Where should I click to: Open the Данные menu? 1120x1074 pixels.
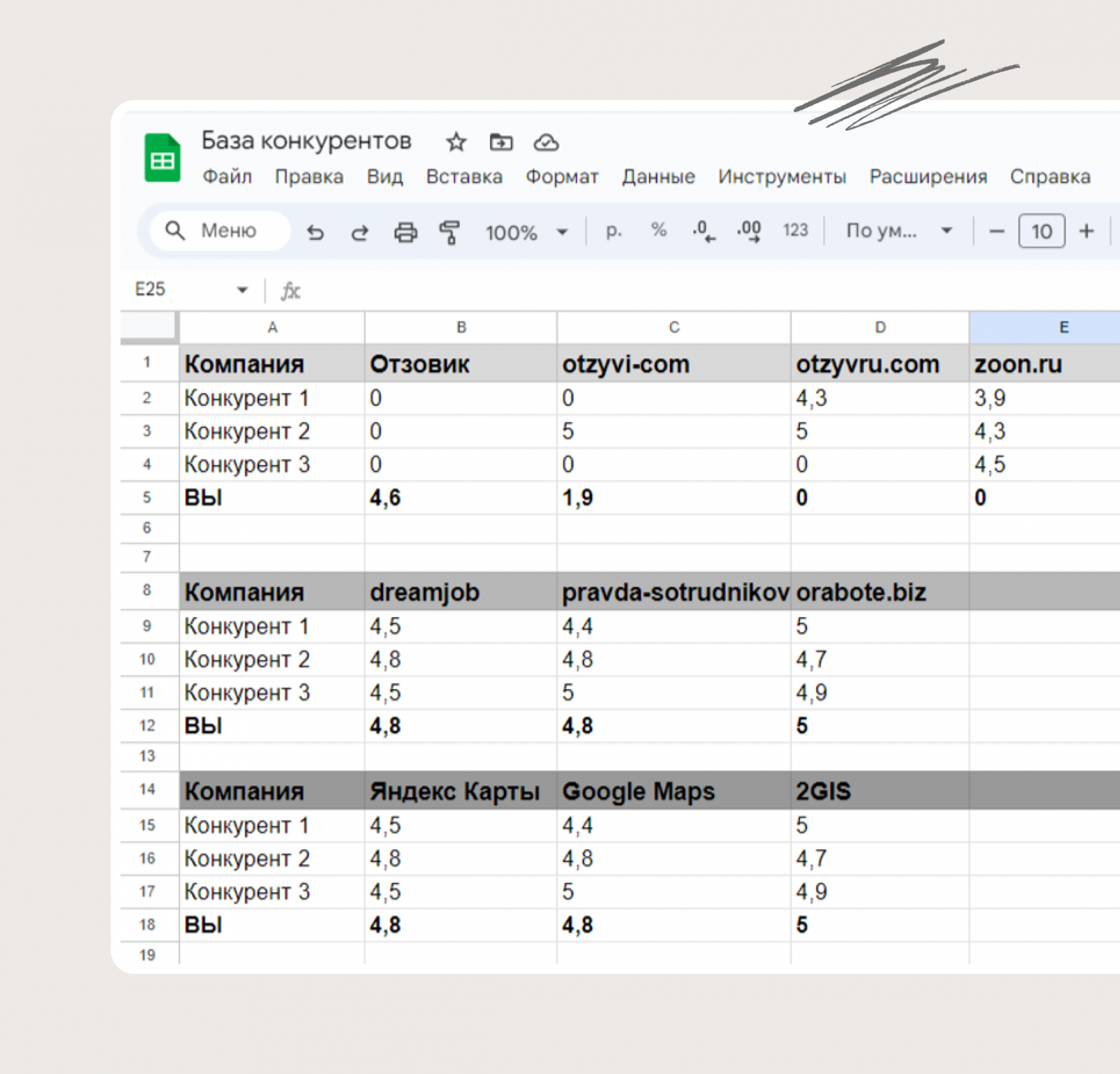[x=658, y=176]
